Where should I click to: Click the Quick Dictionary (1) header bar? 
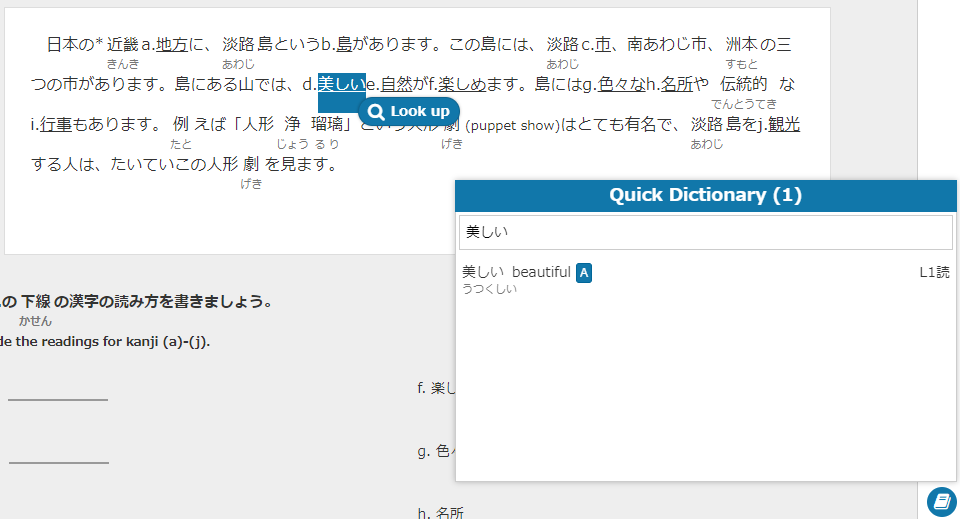705,195
